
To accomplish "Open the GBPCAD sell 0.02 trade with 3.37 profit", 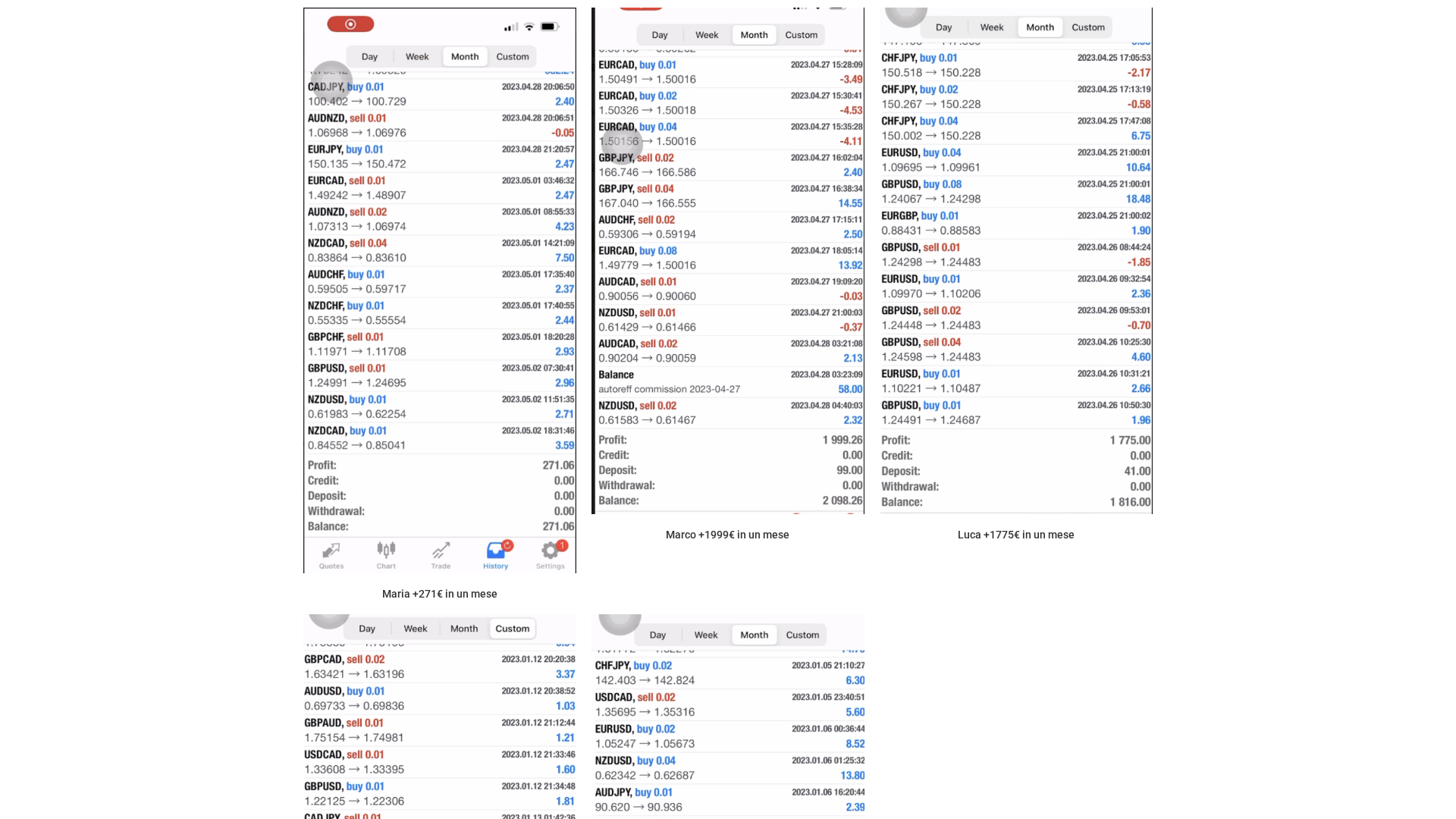I will [x=440, y=667].
